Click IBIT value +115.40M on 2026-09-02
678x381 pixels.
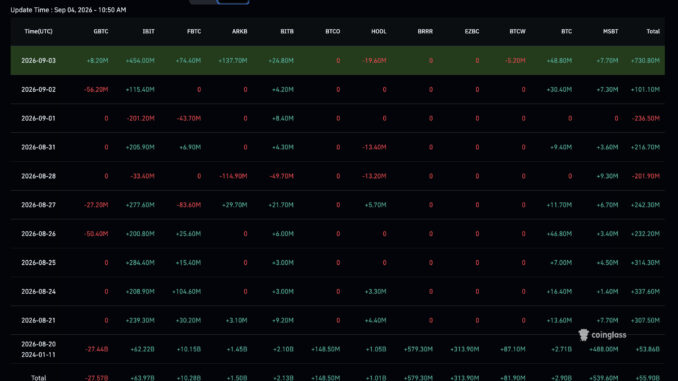click(140, 90)
